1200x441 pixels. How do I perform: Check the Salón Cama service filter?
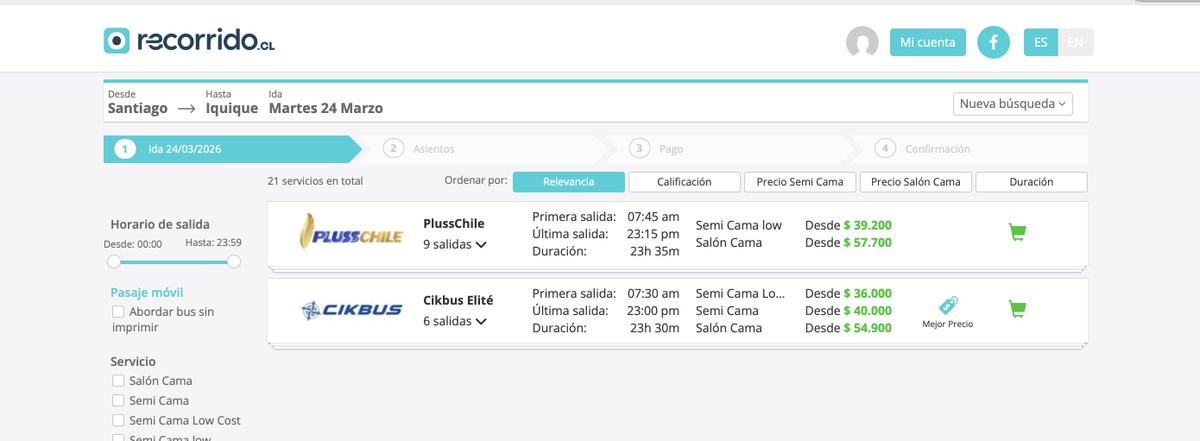point(118,381)
